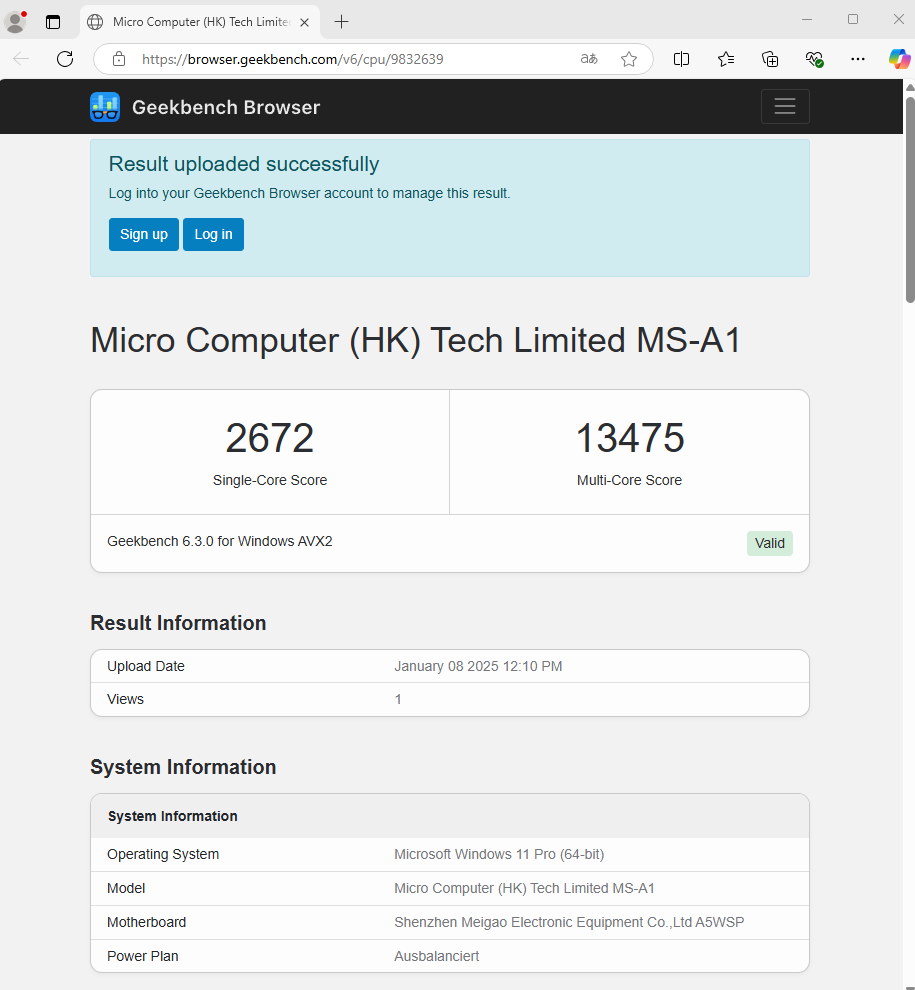Open the Settings and more menu

point(858,59)
